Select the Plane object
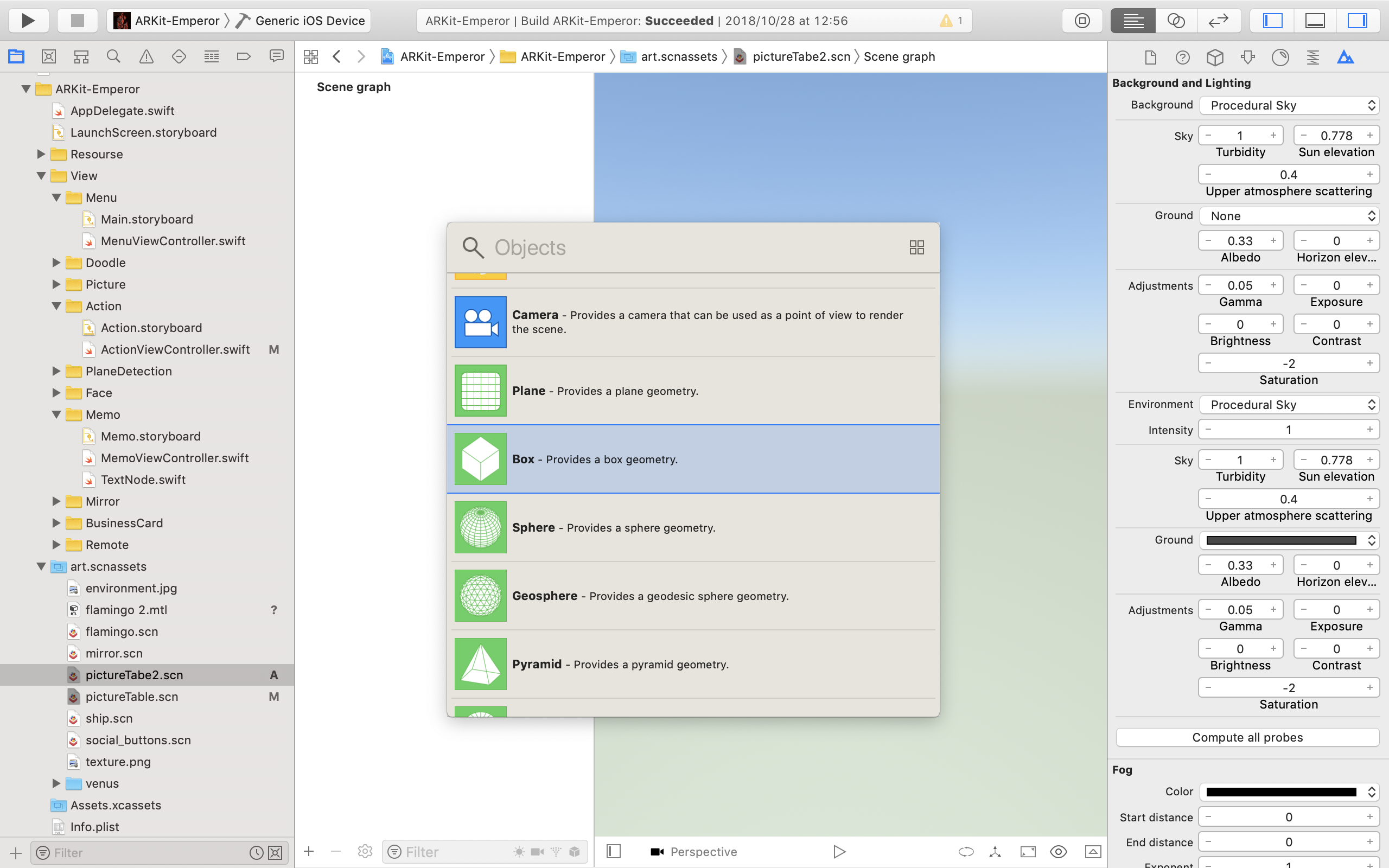 [693, 391]
